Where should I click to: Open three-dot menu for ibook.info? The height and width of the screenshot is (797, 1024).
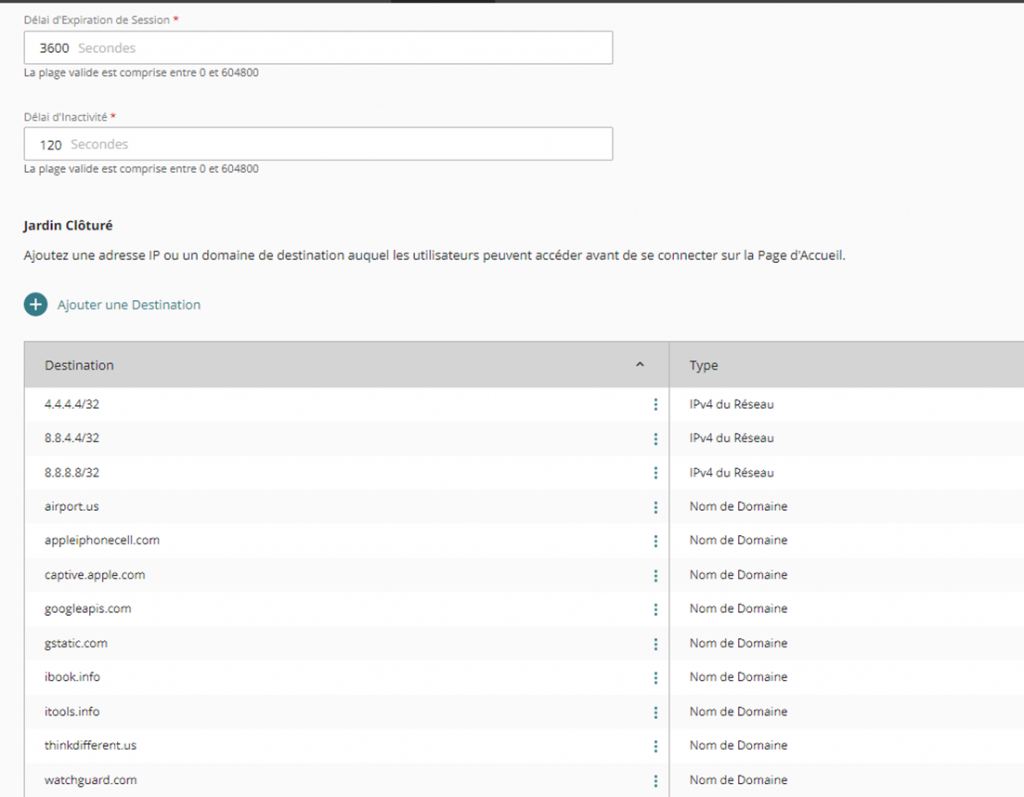point(655,678)
